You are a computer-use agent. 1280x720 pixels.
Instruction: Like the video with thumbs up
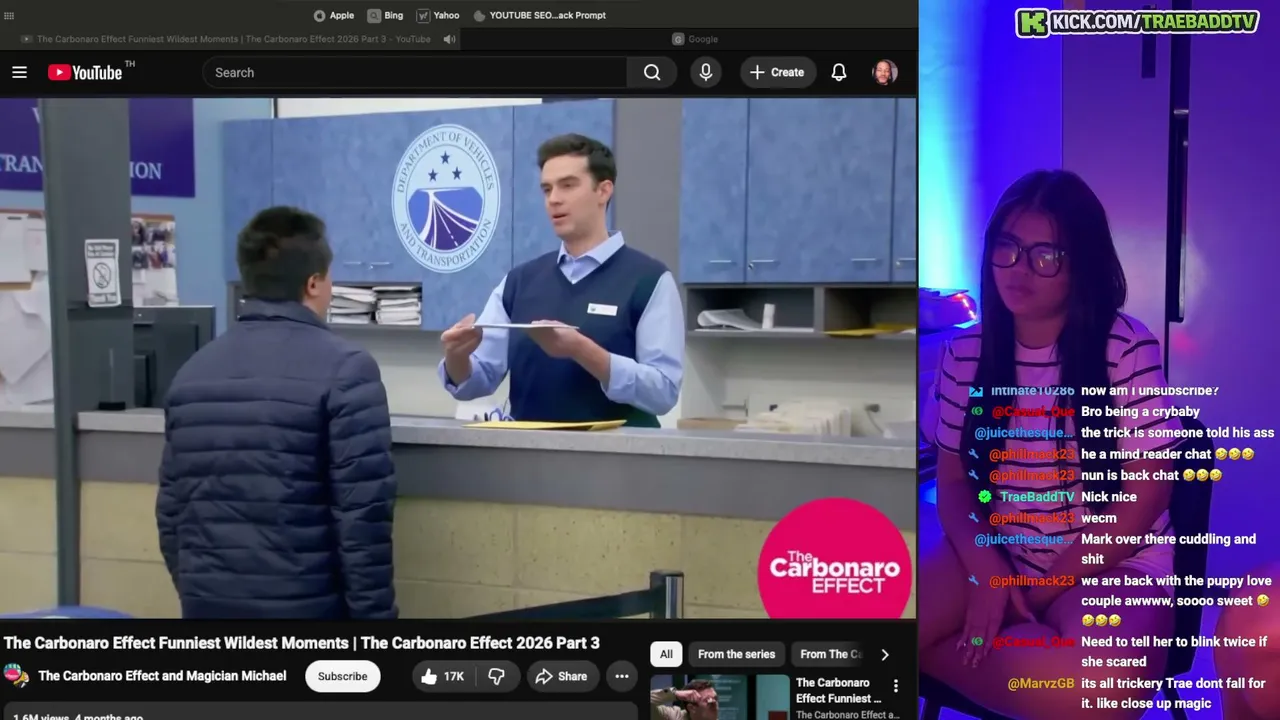[442, 676]
